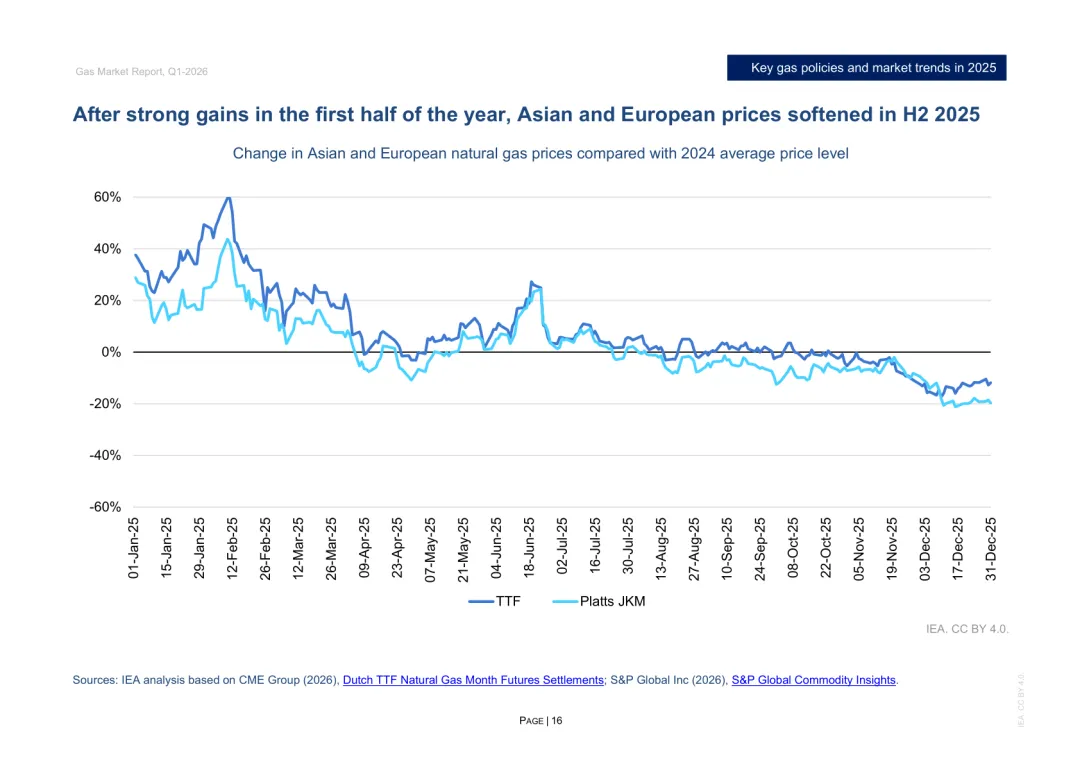
Task: Click the 12-Feb-25 axis date label
Action: pyautogui.click(x=232, y=548)
